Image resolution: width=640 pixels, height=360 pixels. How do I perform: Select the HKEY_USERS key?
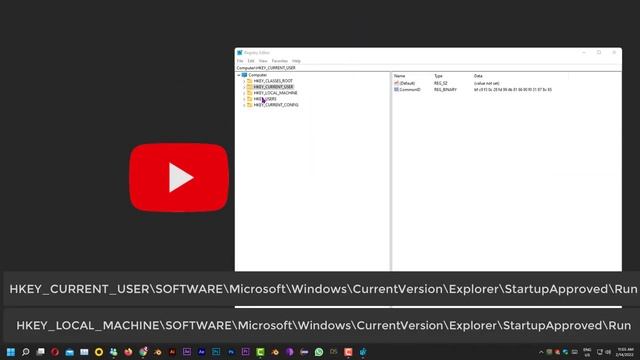(x=265, y=99)
